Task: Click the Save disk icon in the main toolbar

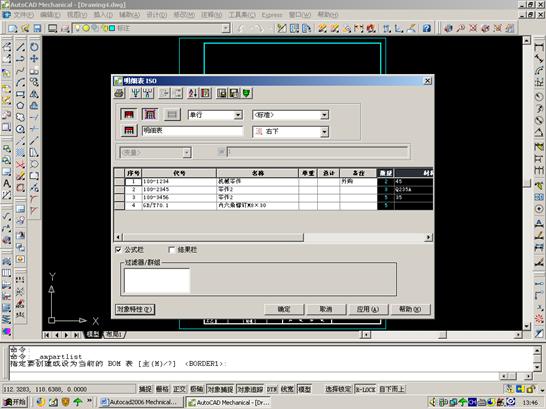Action: click(x=37, y=29)
